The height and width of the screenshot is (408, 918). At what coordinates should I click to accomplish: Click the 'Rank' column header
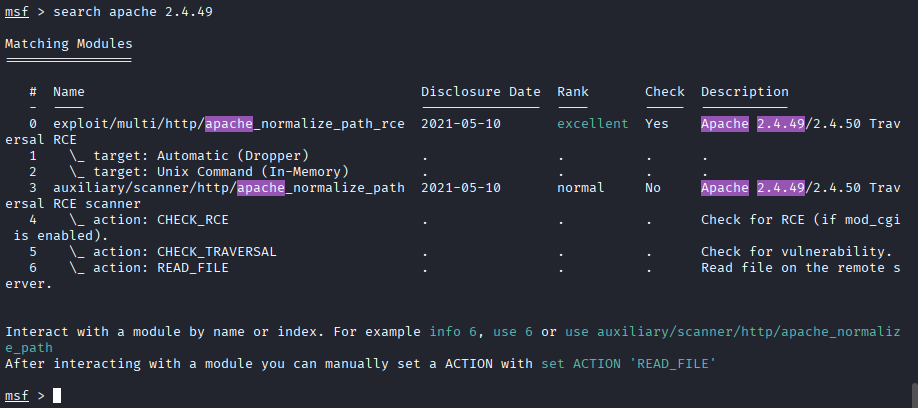pos(573,92)
